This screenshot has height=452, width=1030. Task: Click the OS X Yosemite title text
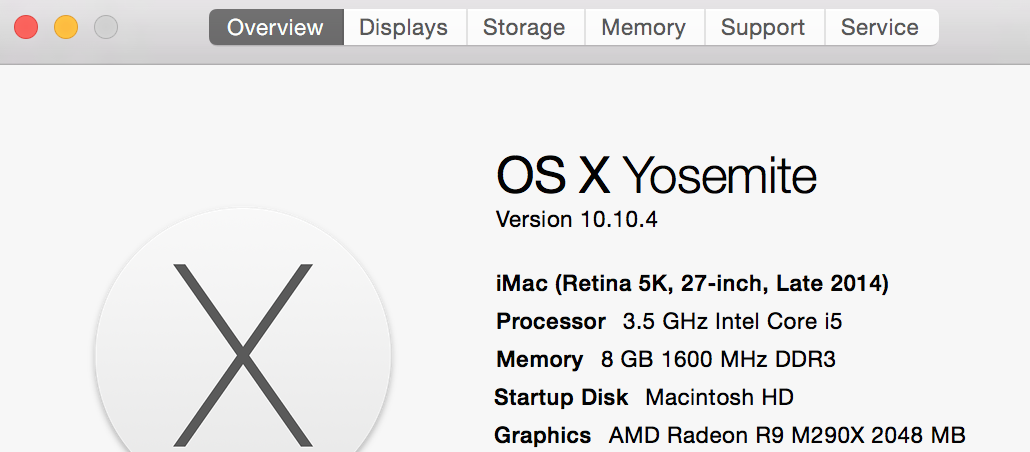point(656,177)
